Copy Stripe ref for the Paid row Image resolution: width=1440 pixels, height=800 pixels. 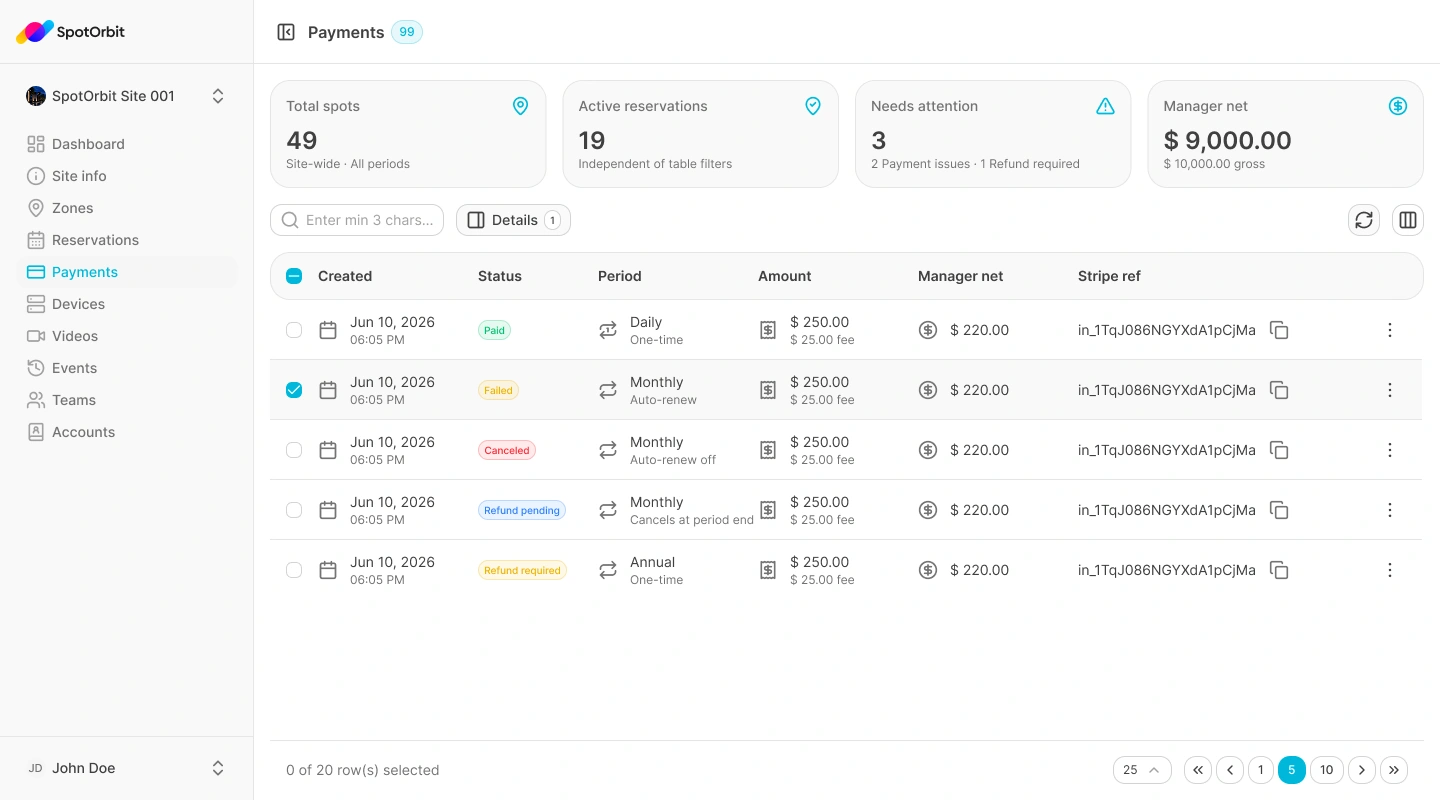point(1279,330)
